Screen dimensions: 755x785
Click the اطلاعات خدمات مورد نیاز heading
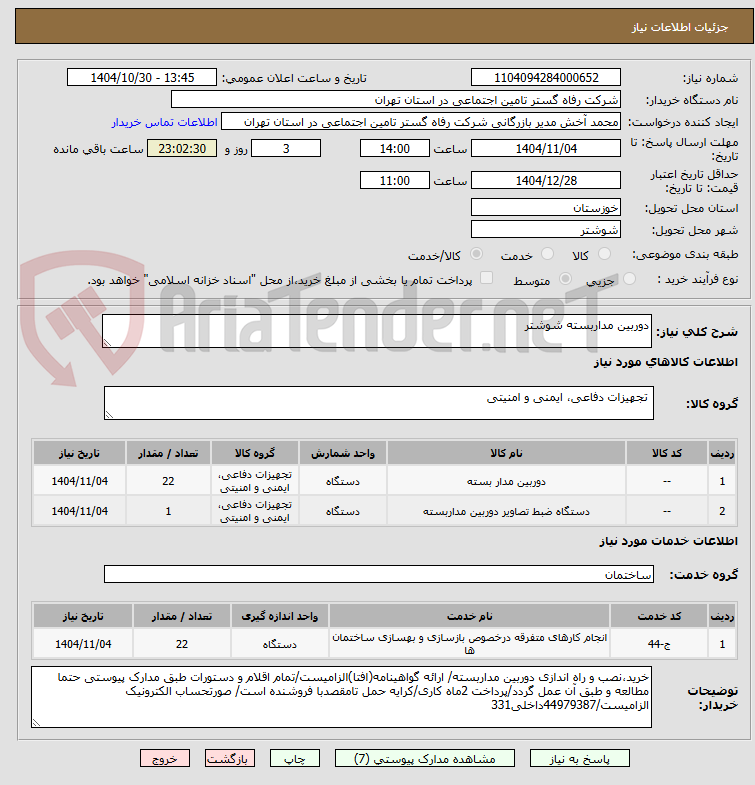click(x=668, y=541)
